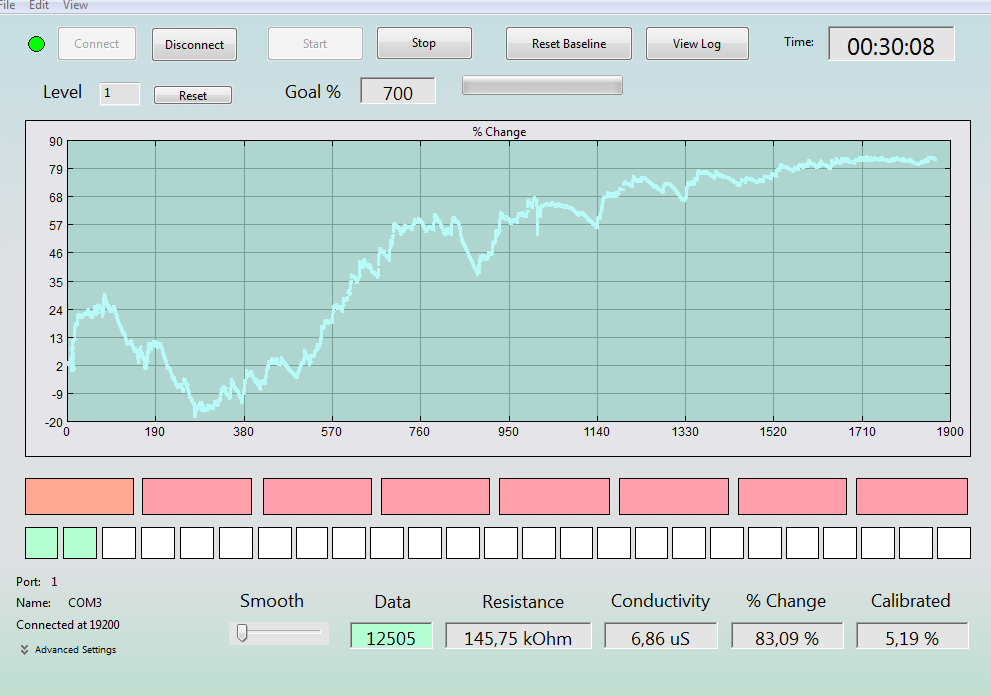Click the orange level block

(x=80, y=496)
